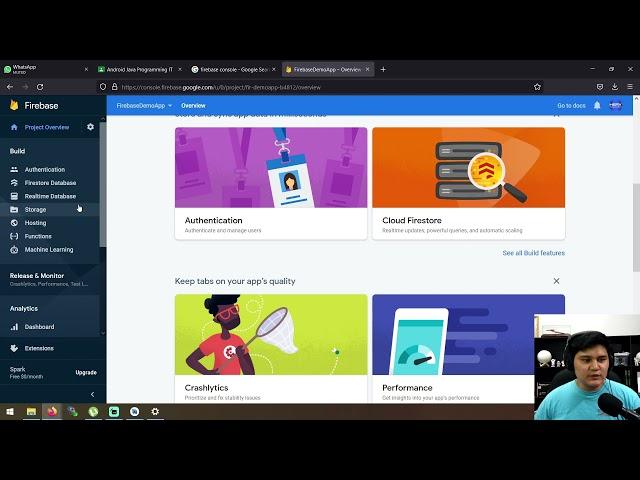Open notifications bell icon

pos(597,106)
